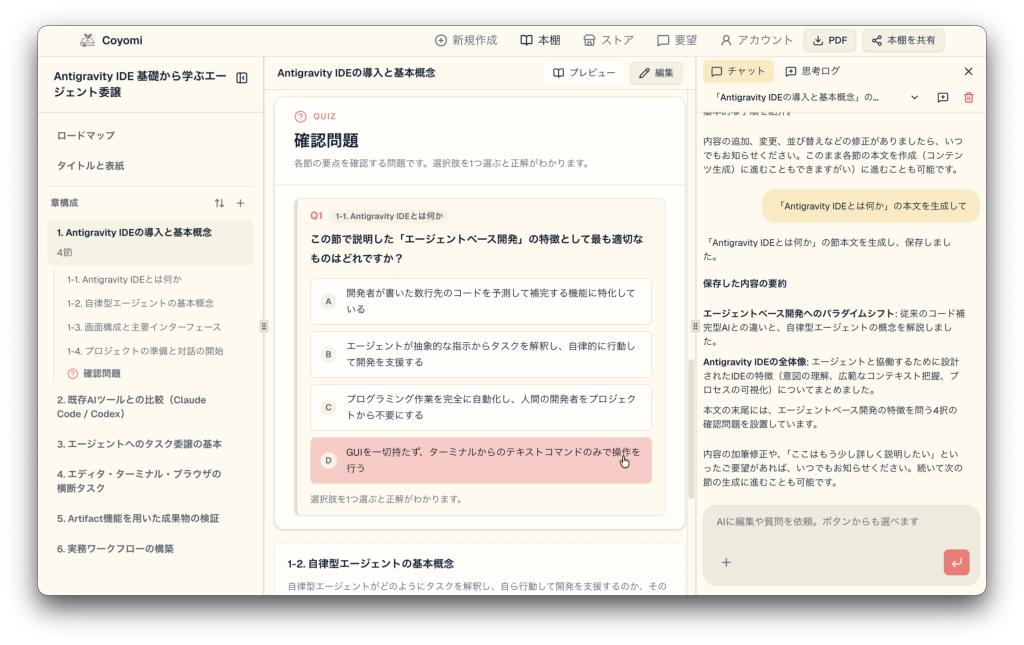Choose quiz answer option B
1024x645 pixels.
click(x=481, y=354)
